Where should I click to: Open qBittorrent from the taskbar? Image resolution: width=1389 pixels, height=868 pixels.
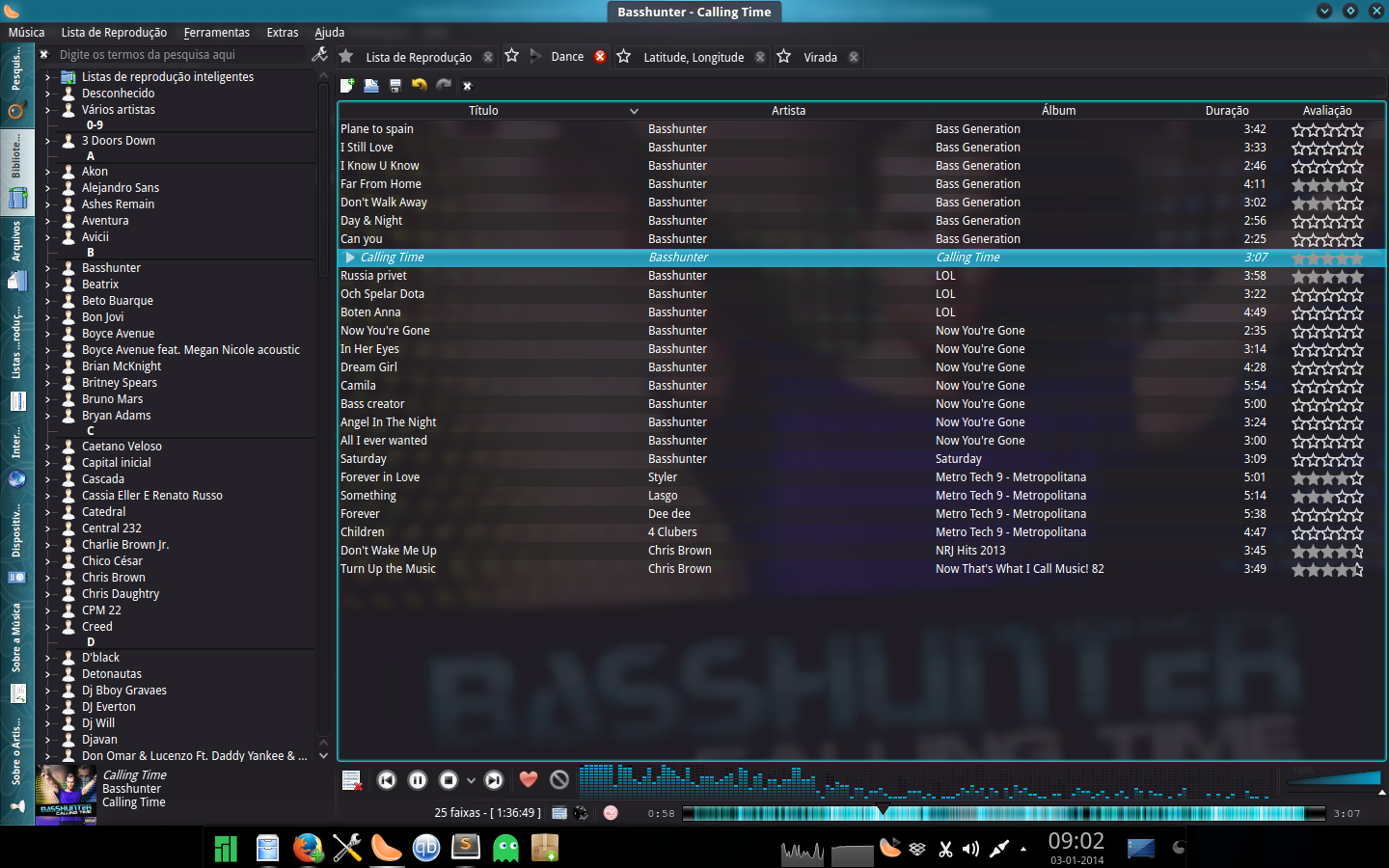point(426,848)
